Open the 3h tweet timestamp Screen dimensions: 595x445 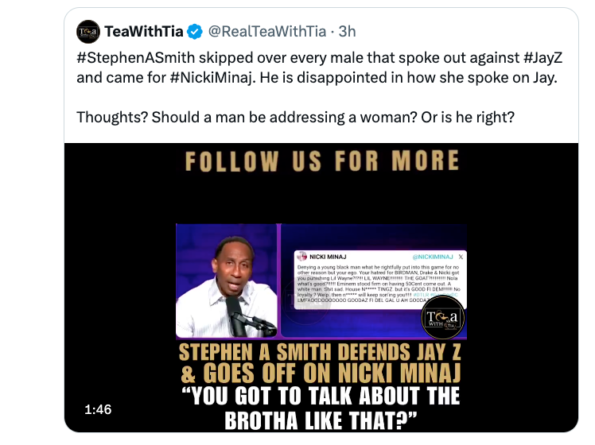tap(347, 31)
